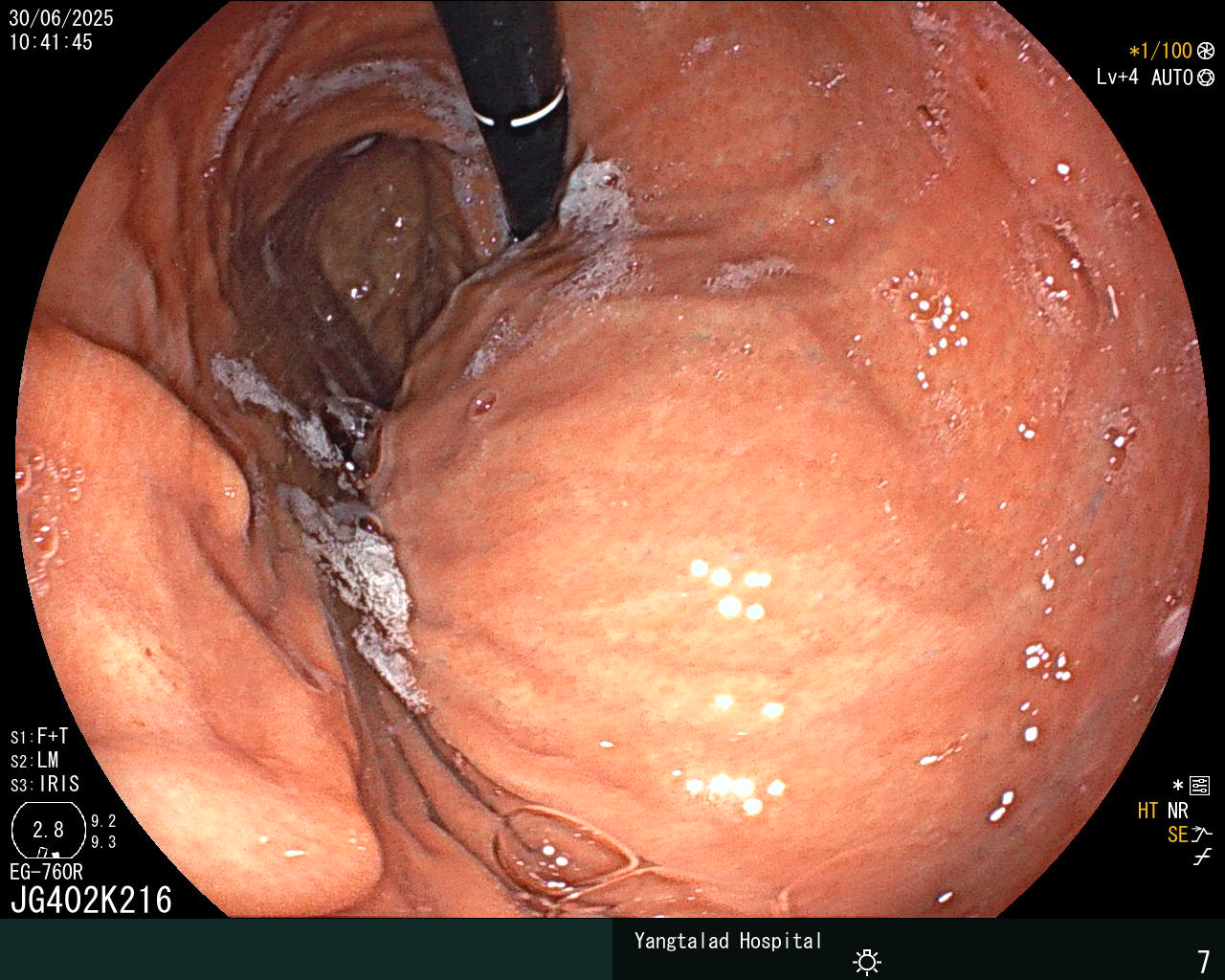Click the Lv+4 brightness level
This screenshot has width=1225, height=980.
[x=1117, y=78]
